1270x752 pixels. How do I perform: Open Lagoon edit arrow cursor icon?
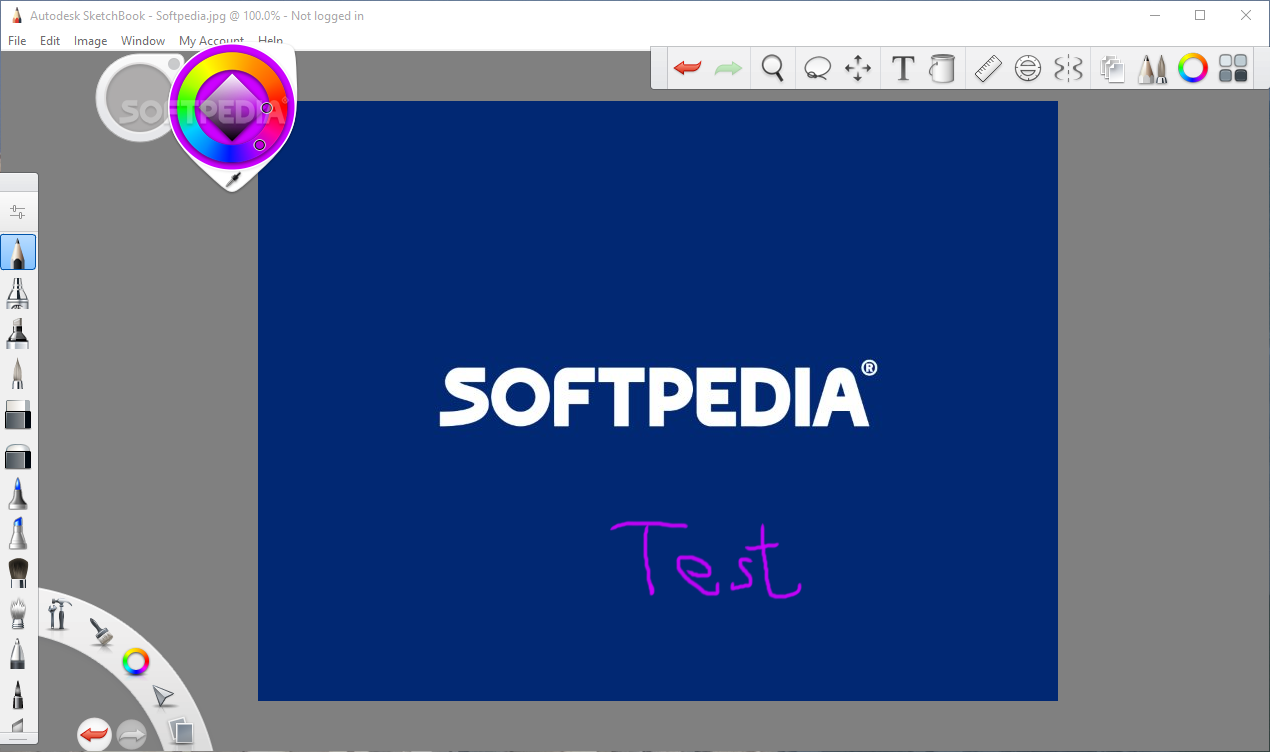coord(163,696)
